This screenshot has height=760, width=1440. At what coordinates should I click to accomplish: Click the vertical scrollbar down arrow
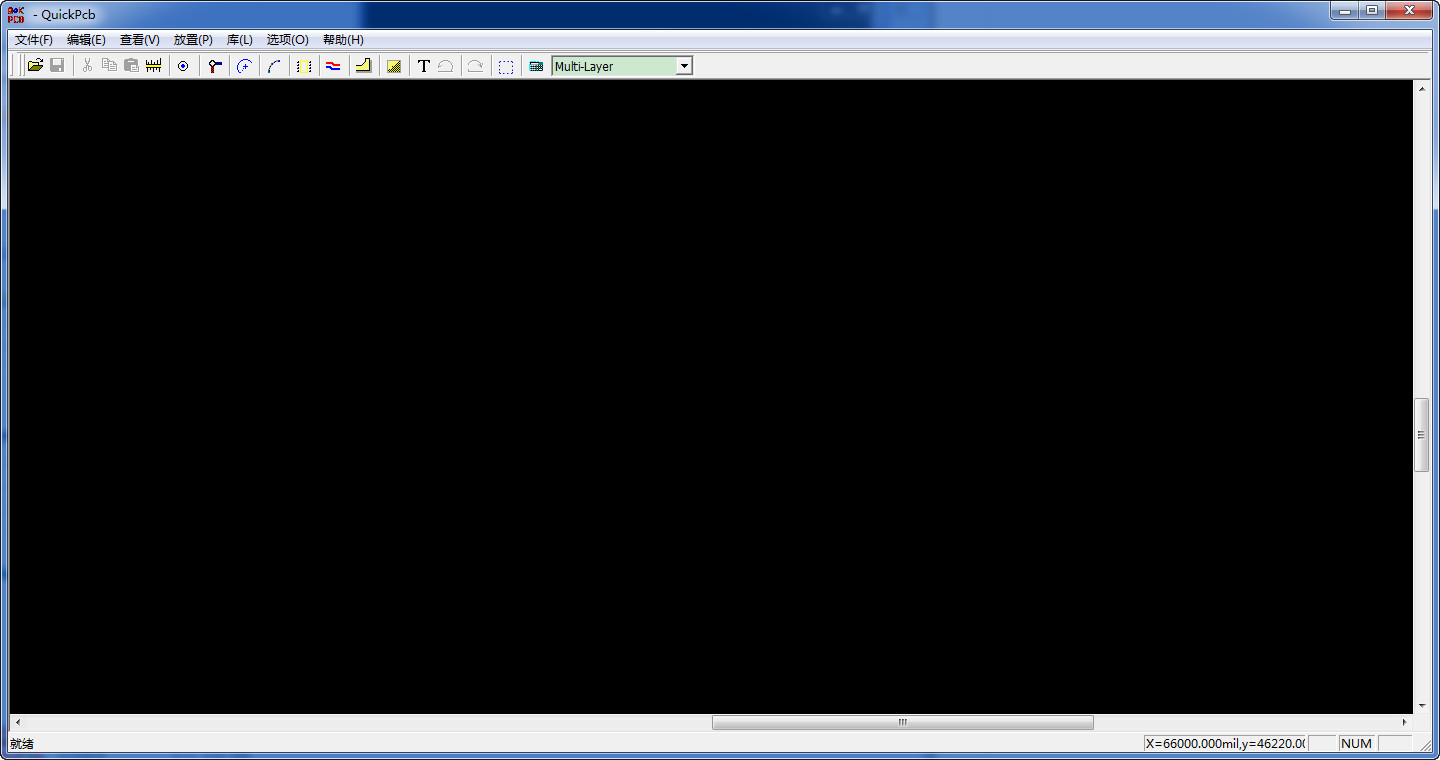click(1421, 705)
